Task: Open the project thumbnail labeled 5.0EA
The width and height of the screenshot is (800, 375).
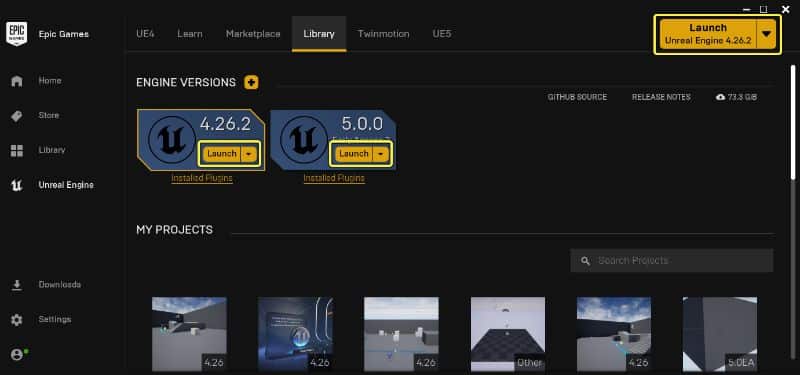Action: [x=720, y=334]
